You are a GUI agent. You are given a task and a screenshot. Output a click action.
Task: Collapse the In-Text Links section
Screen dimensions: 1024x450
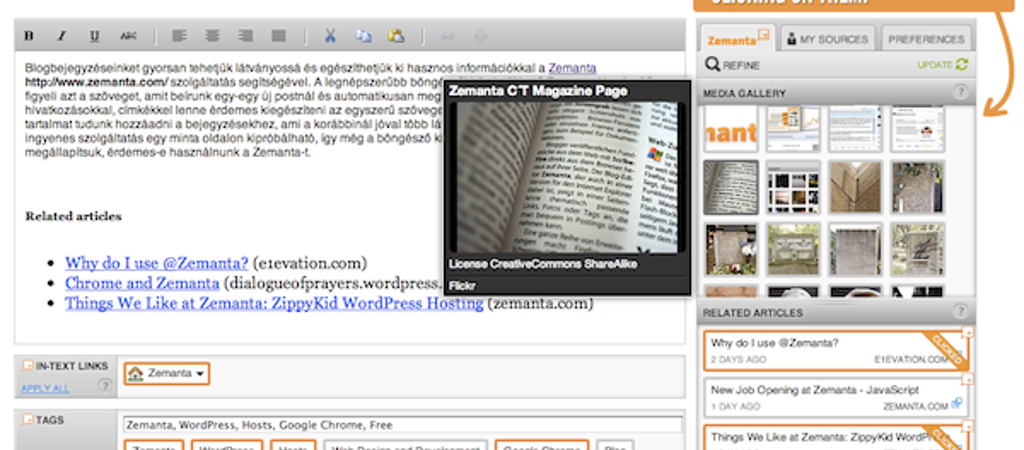(x=27, y=366)
